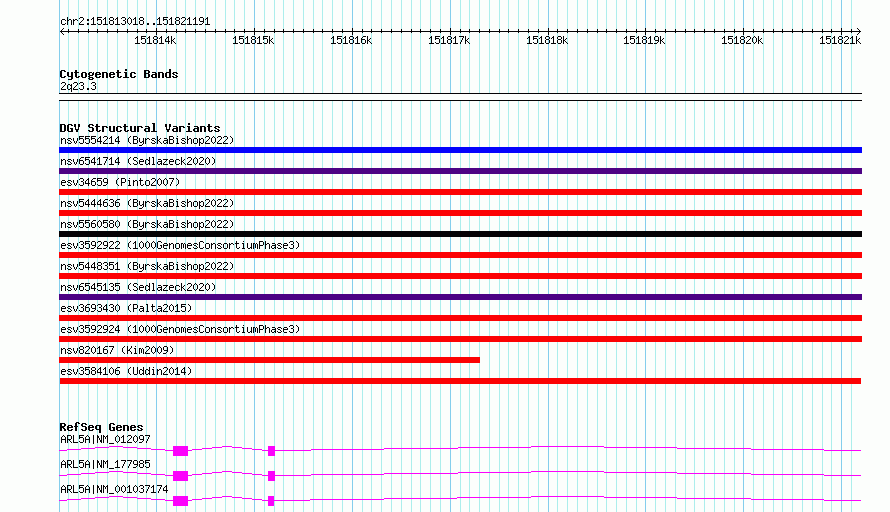Select the small exon of ARL5A NM_012097
The height and width of the screenshot is (512, 890).
271,451
